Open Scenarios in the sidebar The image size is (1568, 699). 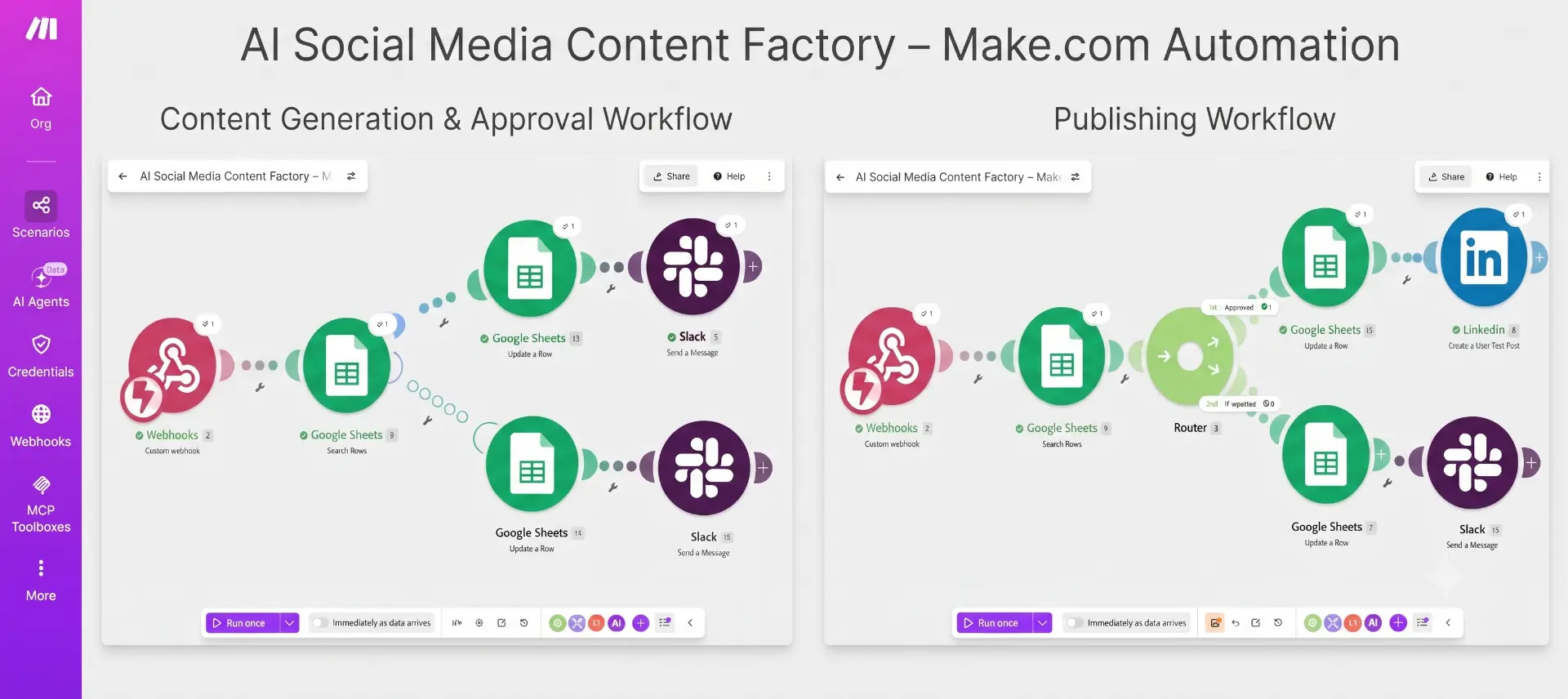pyautogui.click(x=41, y=215)
